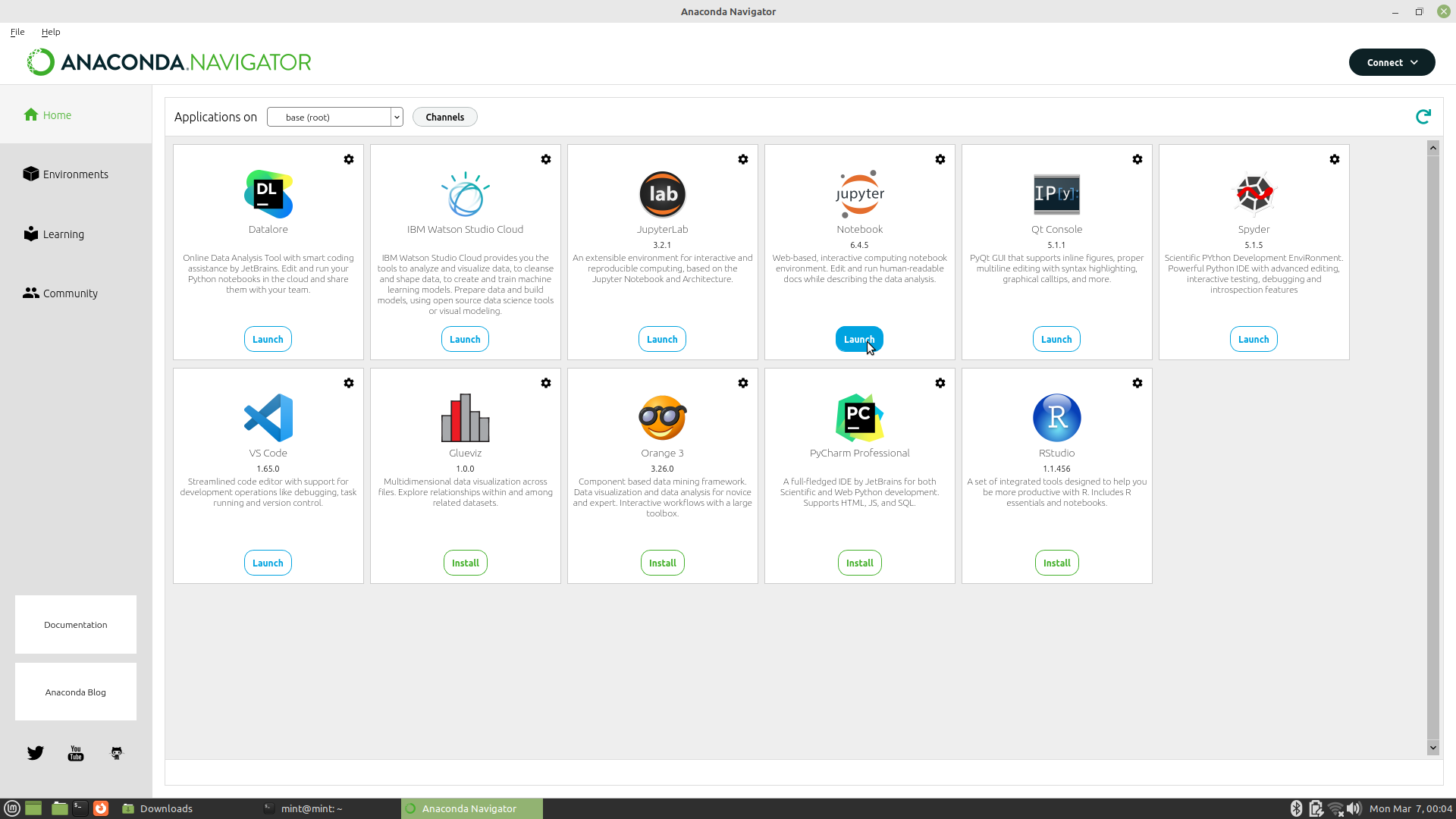1456x819 pixels.
Task: Launch the Jupyter Notebook application
Action: (x=859, y=339)
